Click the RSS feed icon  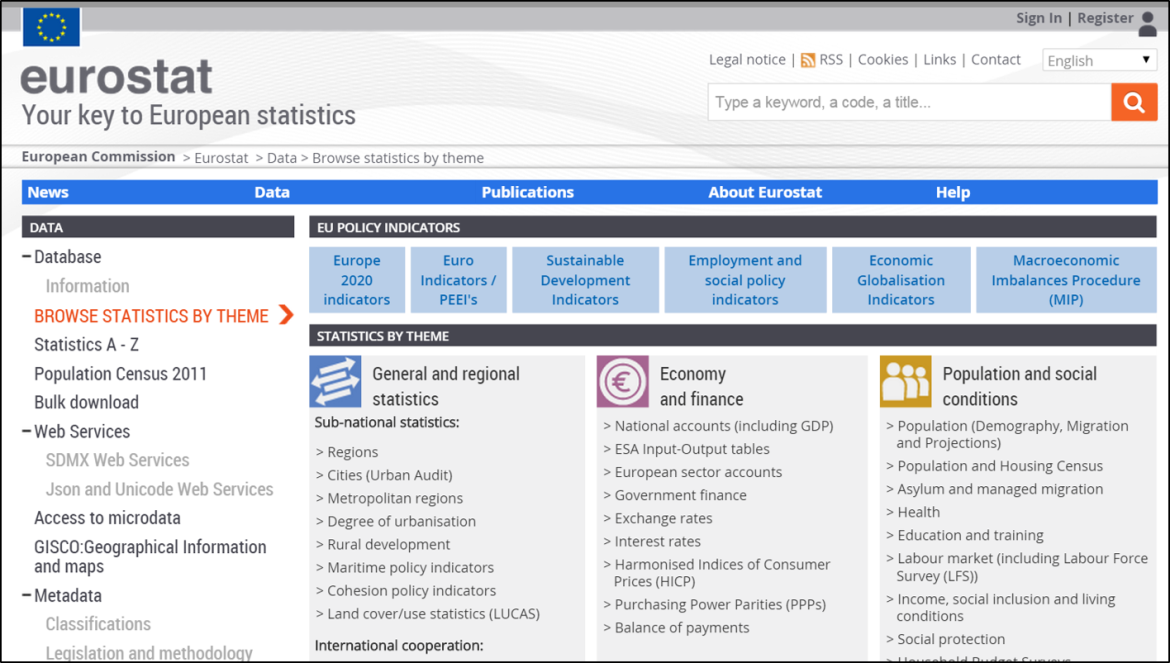click(807, 59)
